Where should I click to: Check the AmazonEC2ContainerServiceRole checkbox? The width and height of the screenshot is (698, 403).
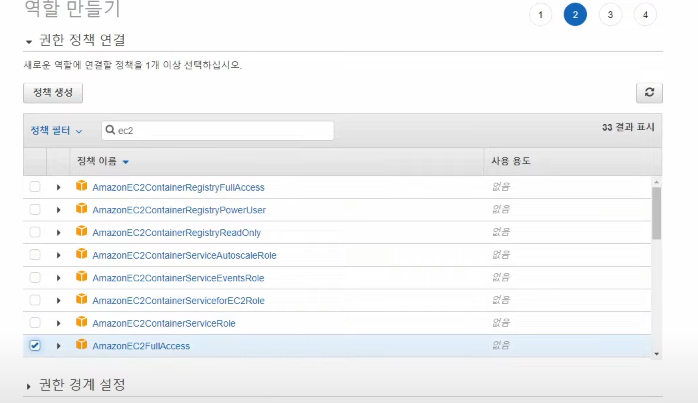click(35, 323)
